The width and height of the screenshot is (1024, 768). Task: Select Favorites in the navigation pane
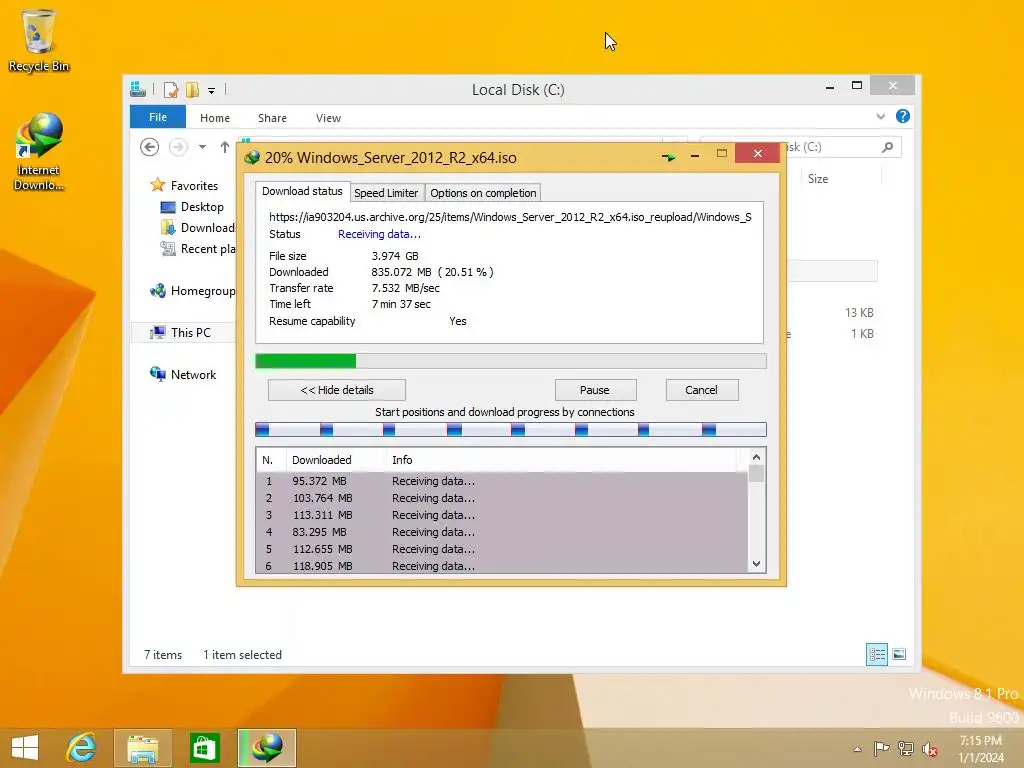pos(194,186)
